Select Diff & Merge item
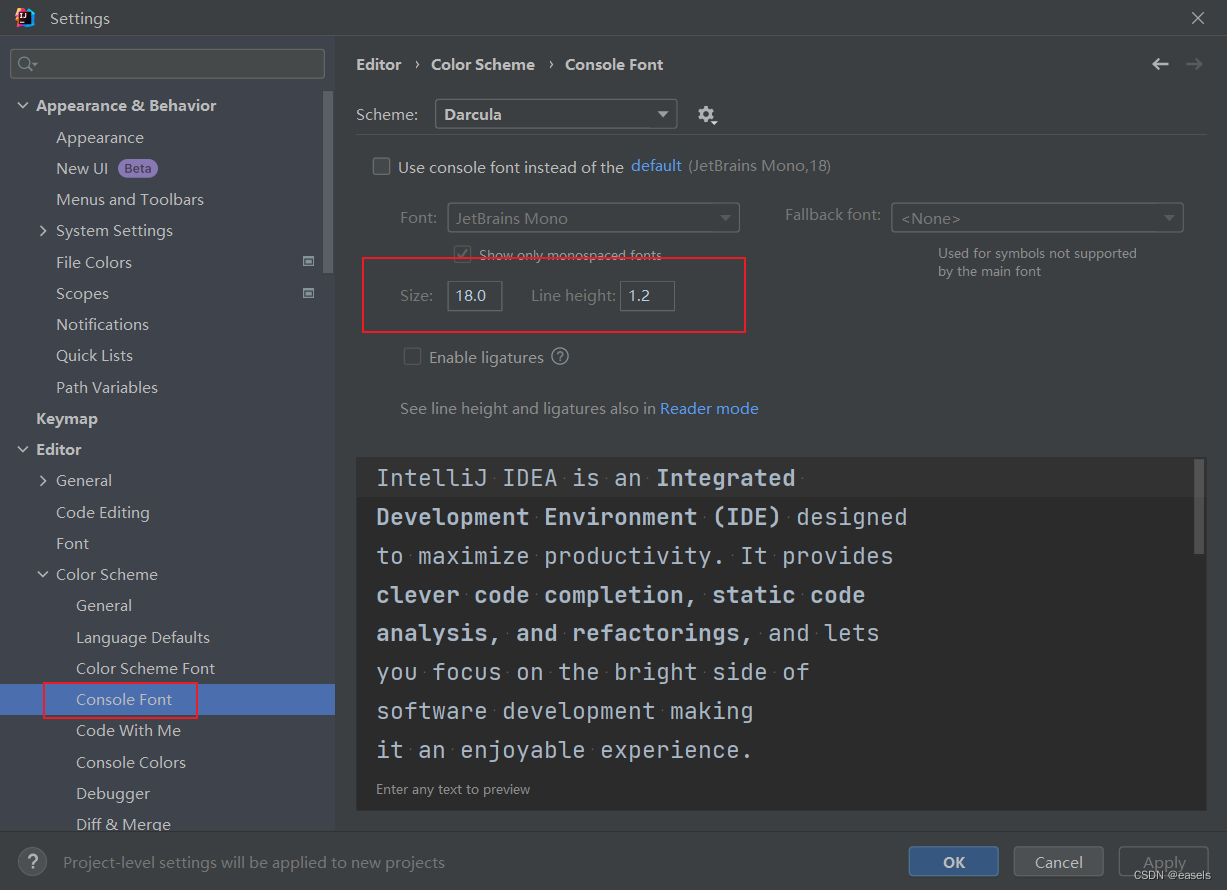 click(x=123, y=824)
